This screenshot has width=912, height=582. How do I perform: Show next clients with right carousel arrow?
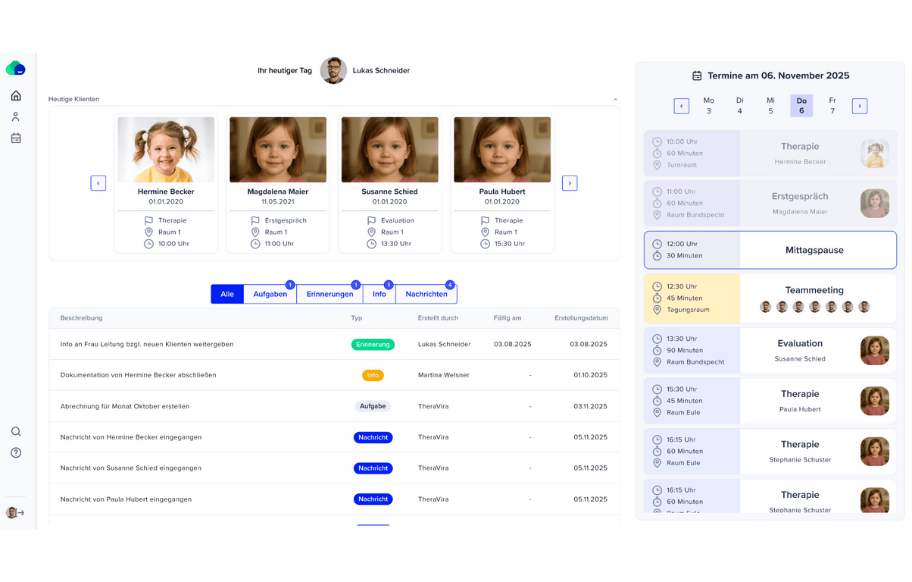tap(569, 183)
